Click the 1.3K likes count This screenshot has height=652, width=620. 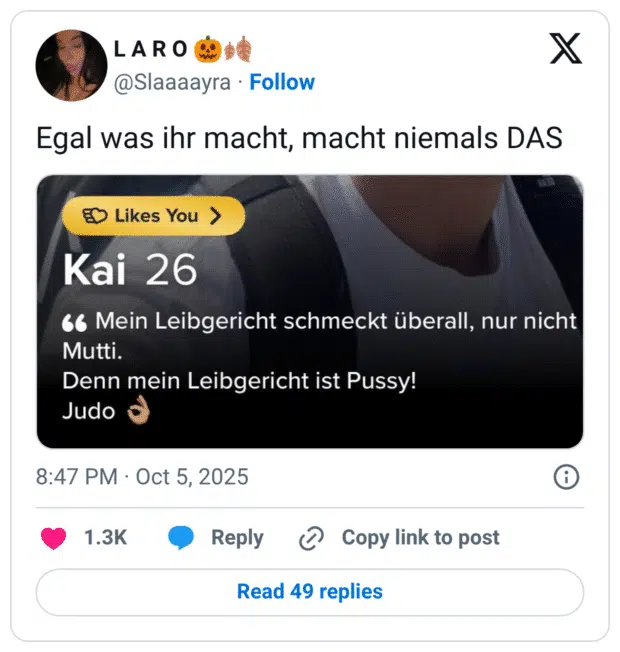[106, 537]
